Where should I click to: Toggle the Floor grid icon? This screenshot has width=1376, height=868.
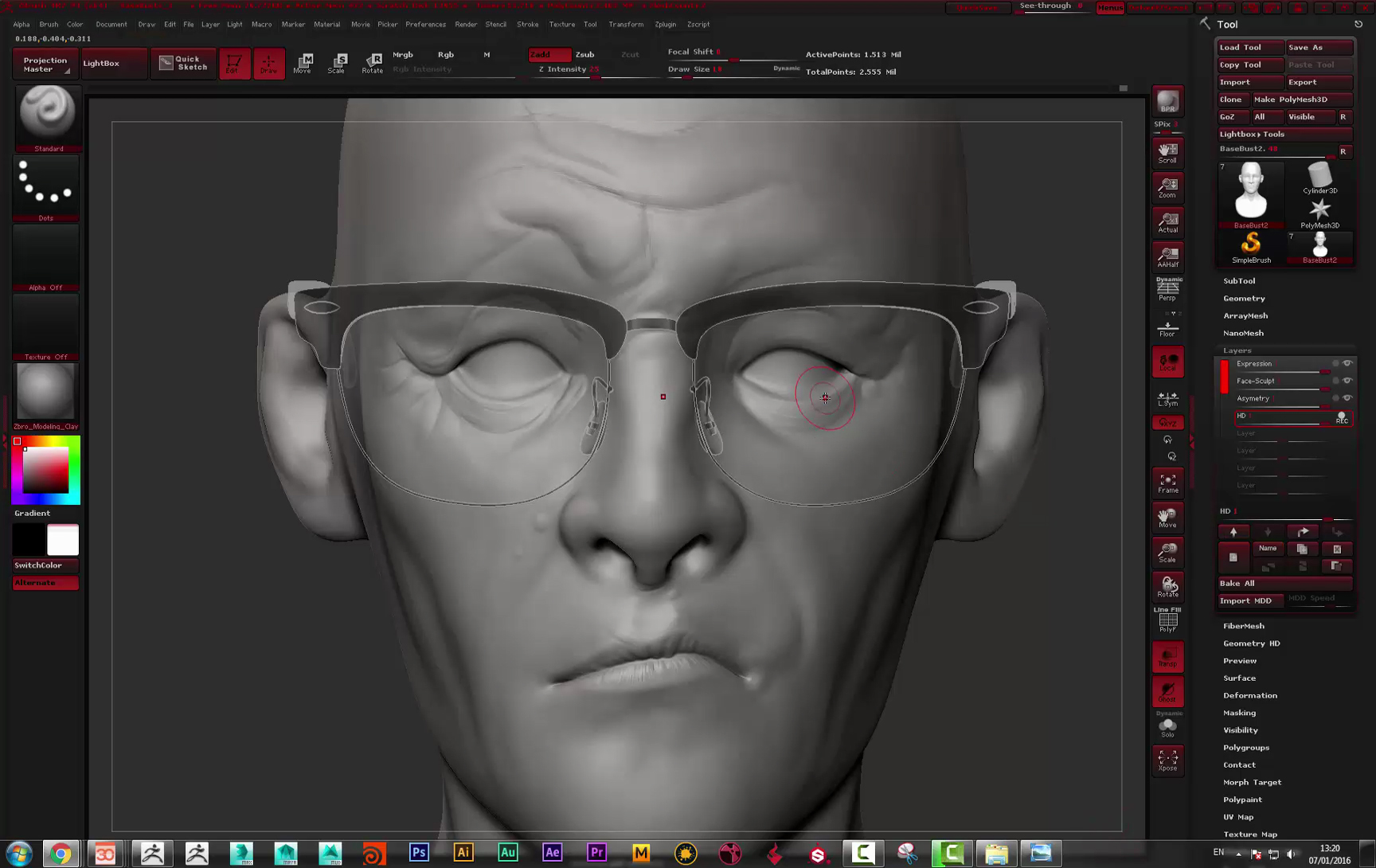(1167, 327)
